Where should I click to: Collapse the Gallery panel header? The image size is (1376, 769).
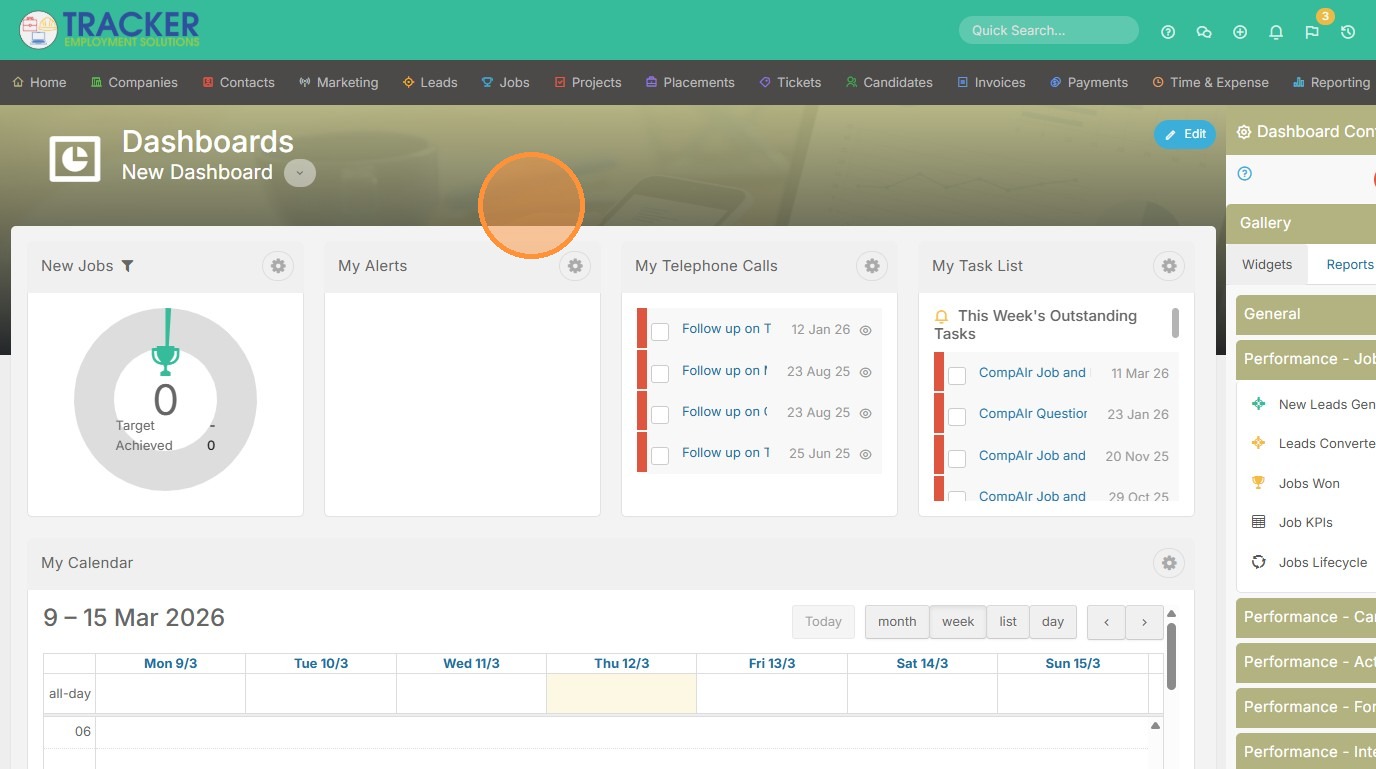click(1301, 223)
